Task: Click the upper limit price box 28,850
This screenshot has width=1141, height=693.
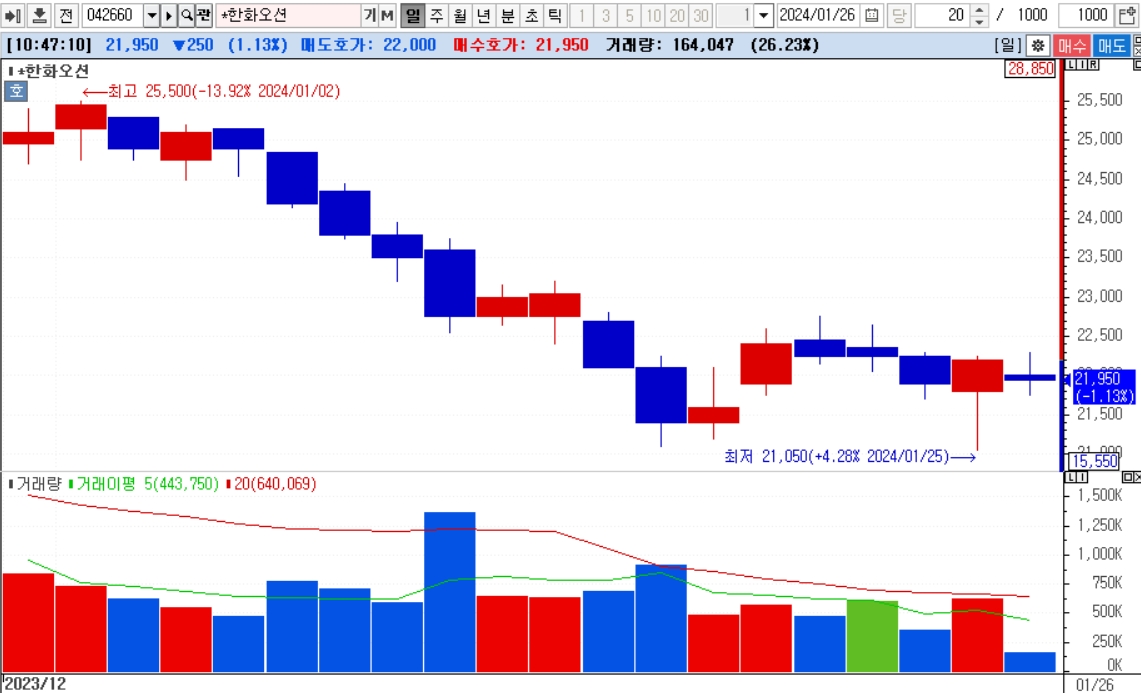Action: click(x=1030, y=68)
